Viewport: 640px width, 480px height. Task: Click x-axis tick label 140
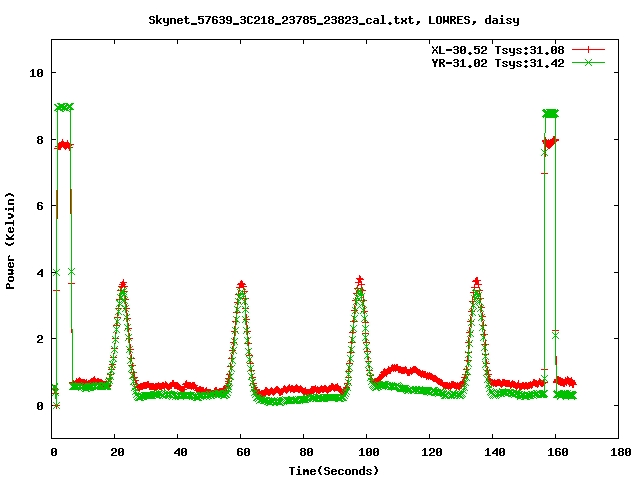tap(495, 452)
